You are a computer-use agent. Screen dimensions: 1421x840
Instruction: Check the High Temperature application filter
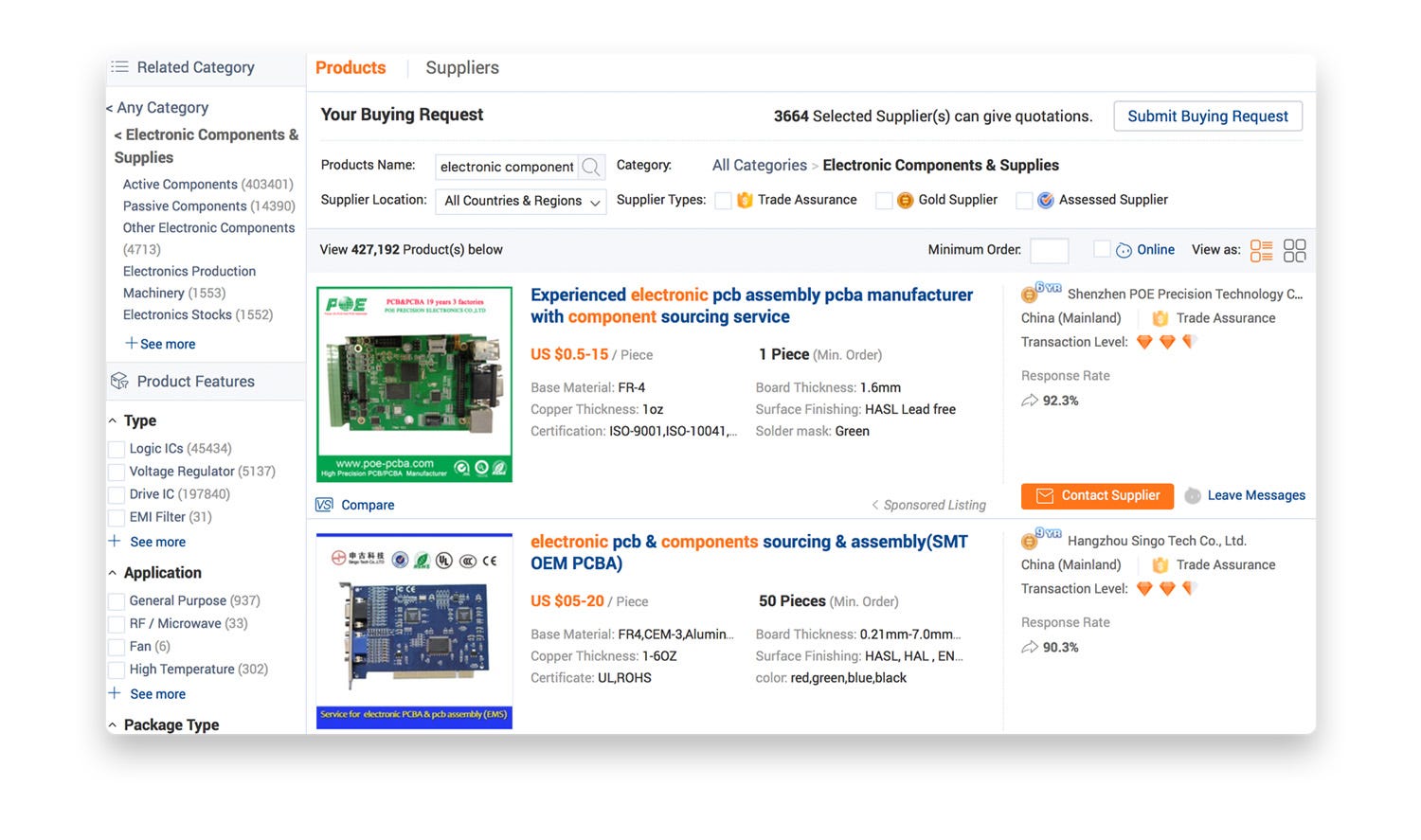coord(117,670)
